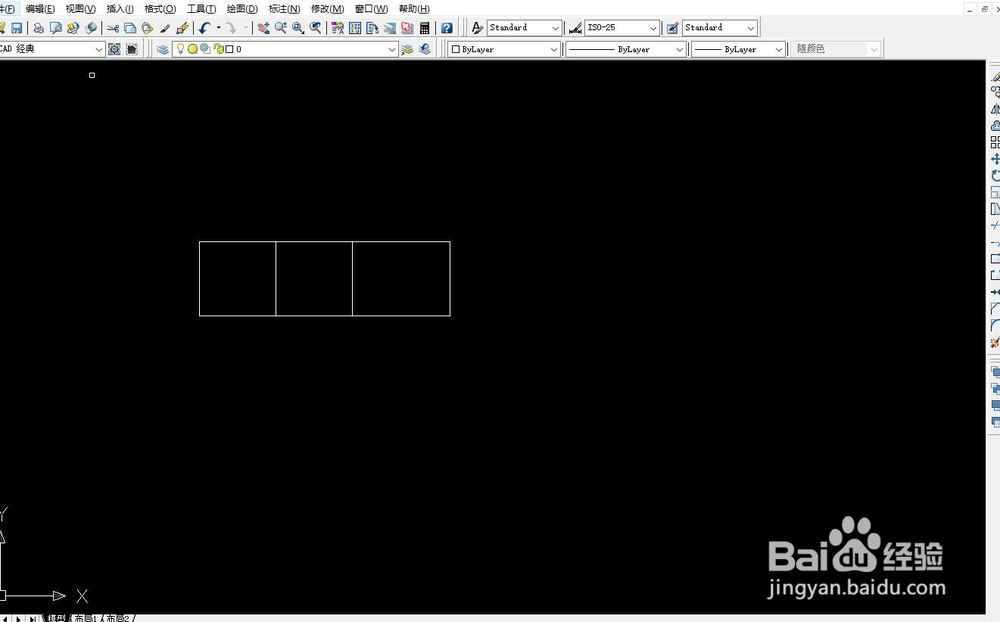The height and width of the screenshot is (622, 1000).
Task: Open the ISO-25 dimension style dropdown
Action: point(622,28)
